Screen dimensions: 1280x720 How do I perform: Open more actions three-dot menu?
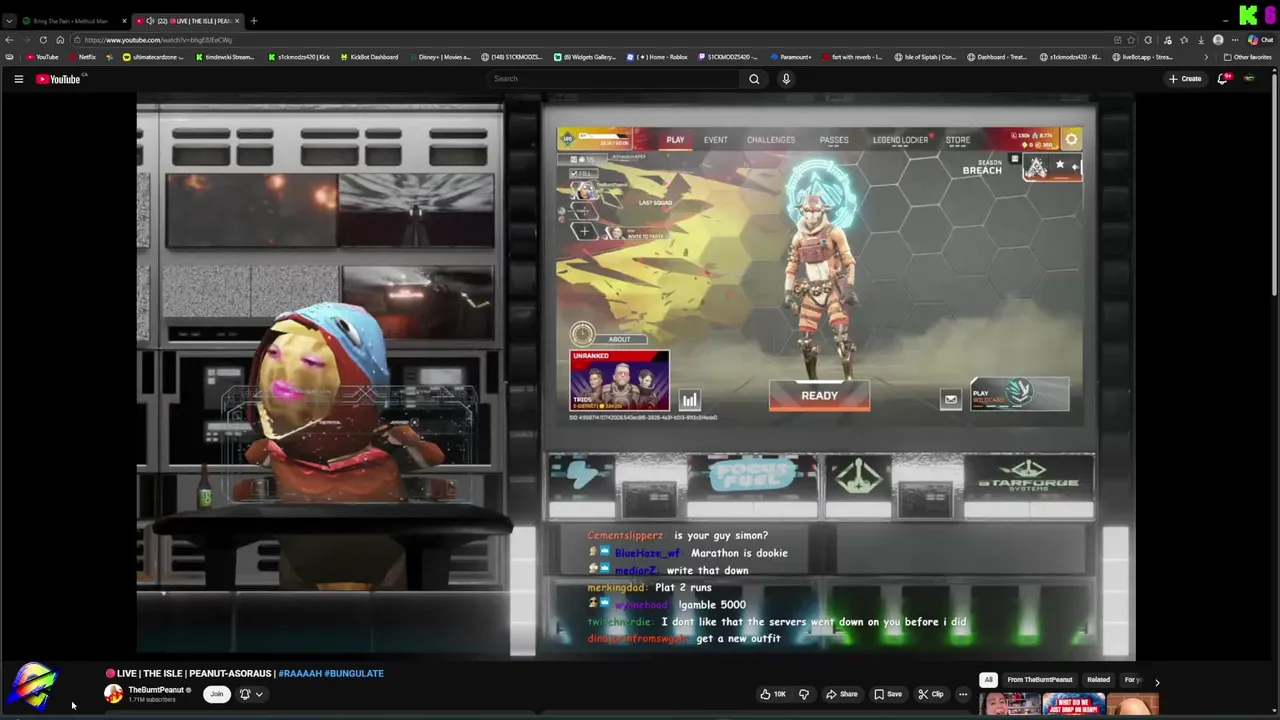[x=963, y=694]
